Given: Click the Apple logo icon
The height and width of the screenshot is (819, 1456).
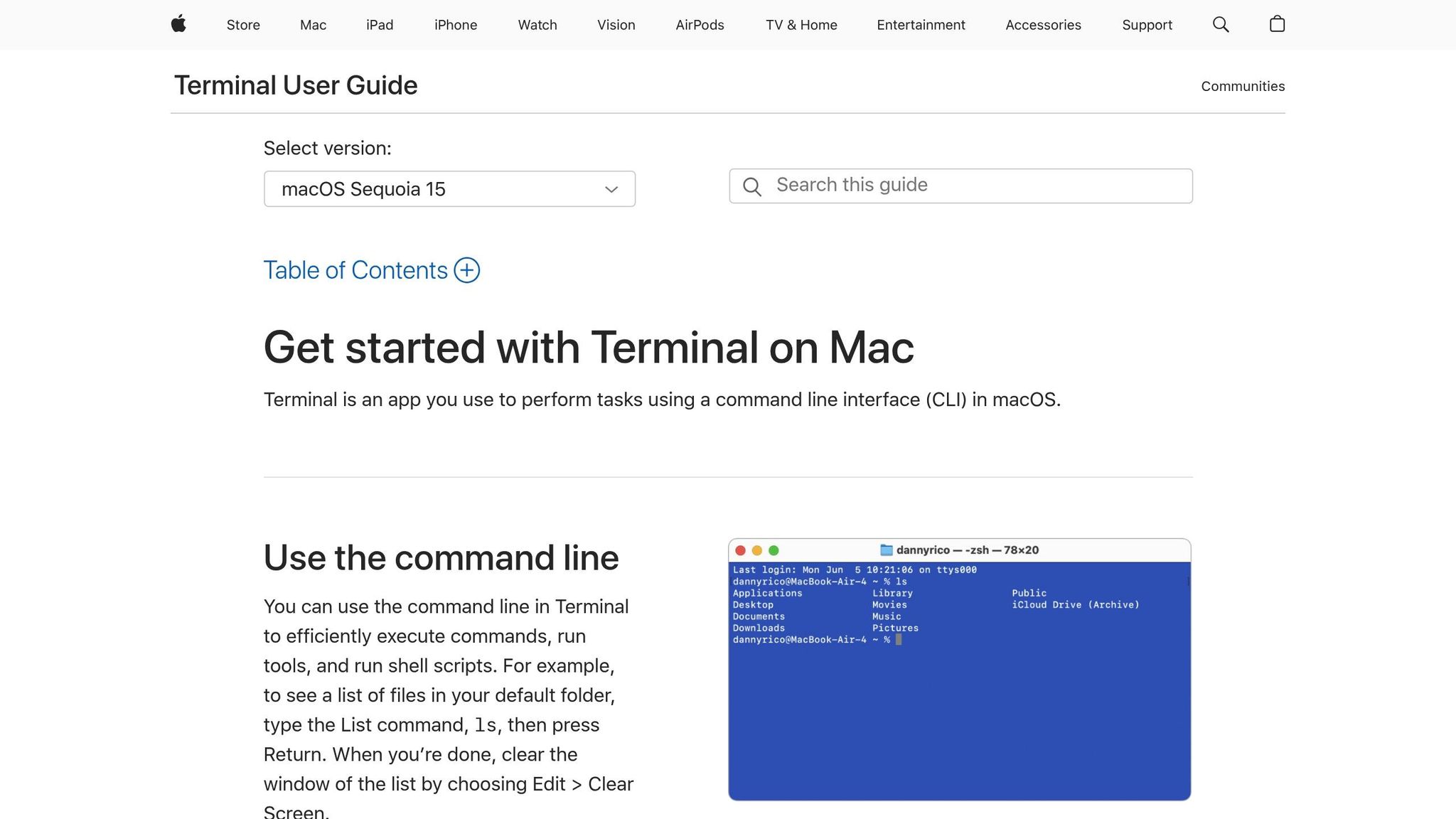Looking at the screenshot, I should (178, 24).
